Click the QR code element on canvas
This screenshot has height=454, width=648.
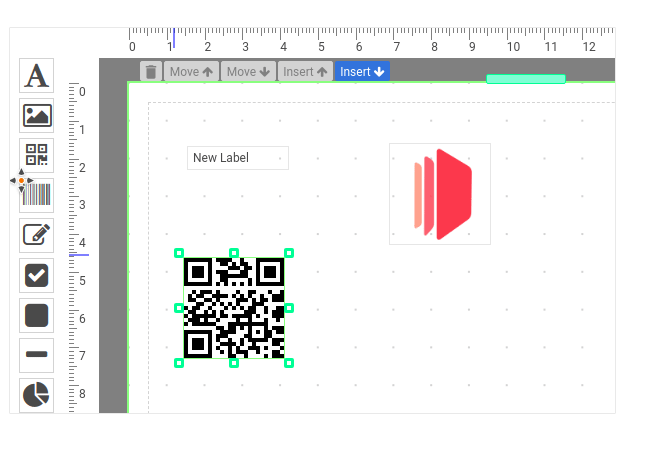[234, 308]
